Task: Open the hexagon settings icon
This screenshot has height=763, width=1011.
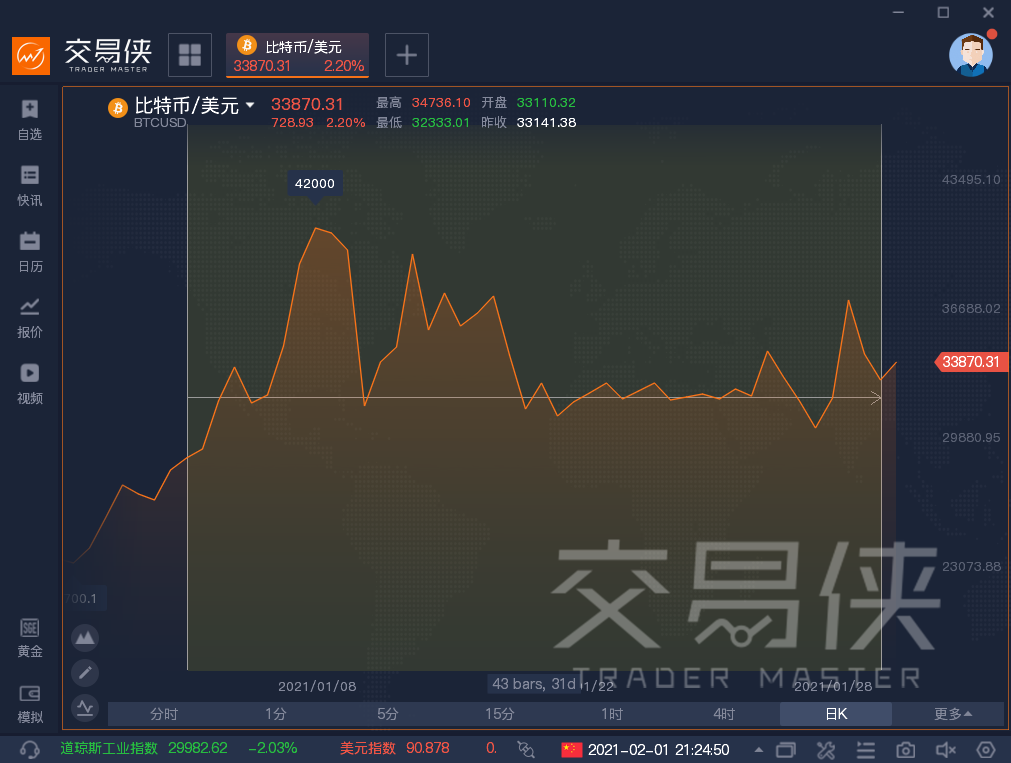Action: click(986, 750)
